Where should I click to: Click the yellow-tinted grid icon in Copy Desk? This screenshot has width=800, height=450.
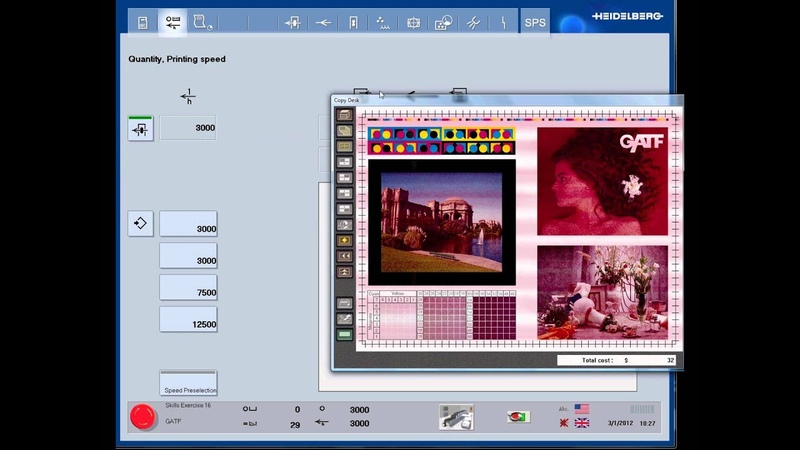(x=344, y=146)
